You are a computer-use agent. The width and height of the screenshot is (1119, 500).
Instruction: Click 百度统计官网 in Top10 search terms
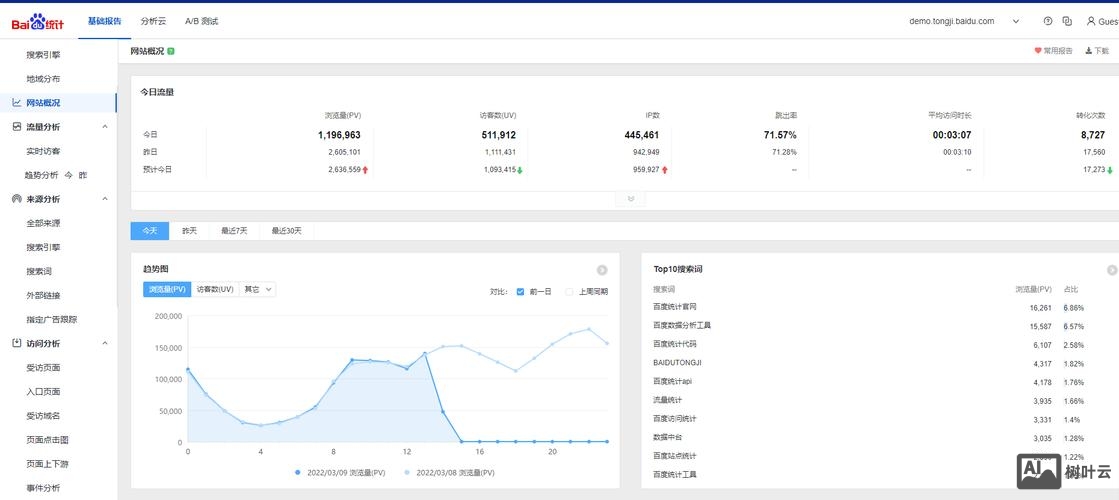coord(675,307)
